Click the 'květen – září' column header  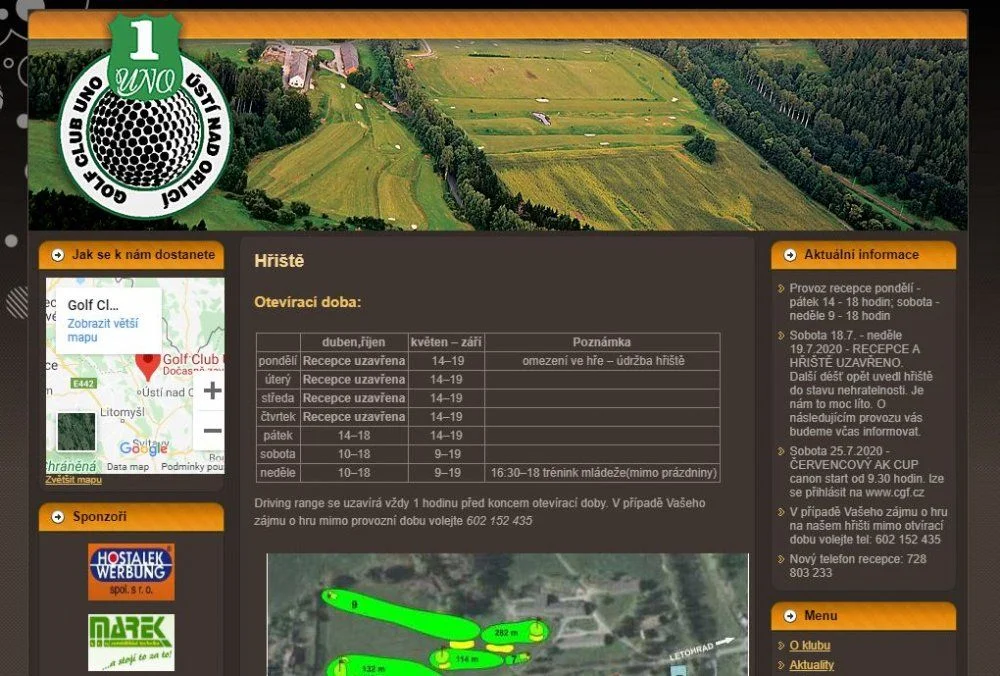(446, 342)
